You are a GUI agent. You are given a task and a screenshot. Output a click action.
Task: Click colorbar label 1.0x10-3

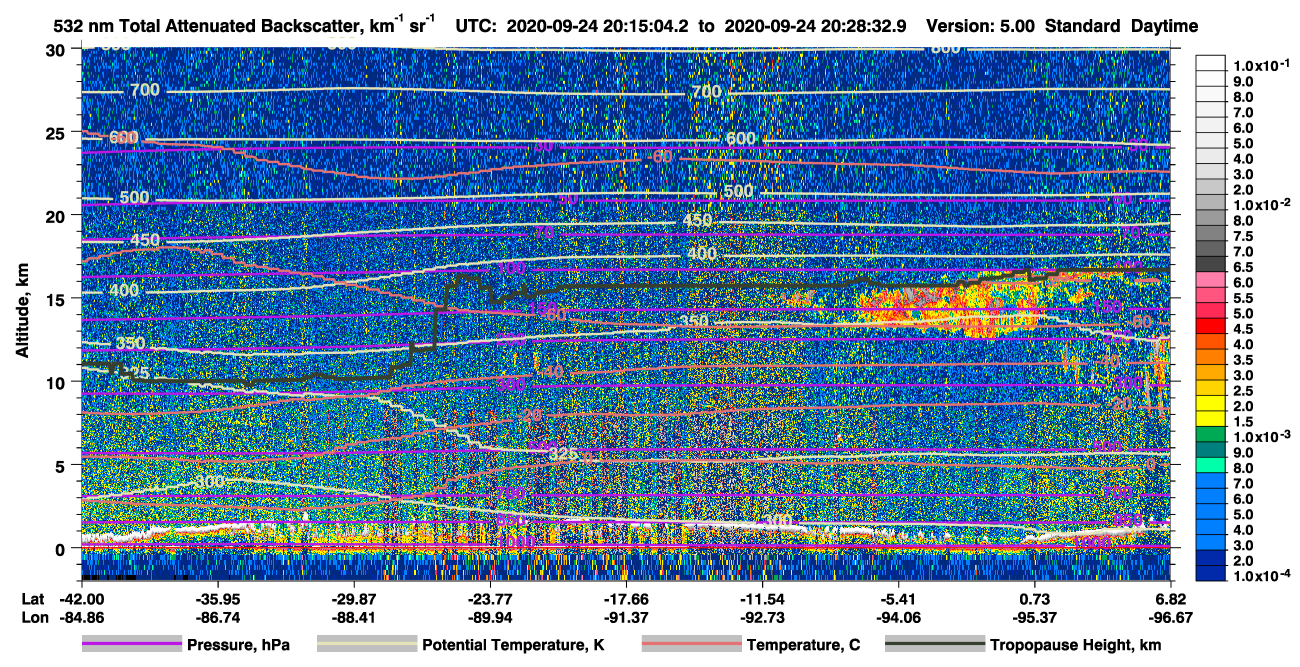pos(1263,437)
